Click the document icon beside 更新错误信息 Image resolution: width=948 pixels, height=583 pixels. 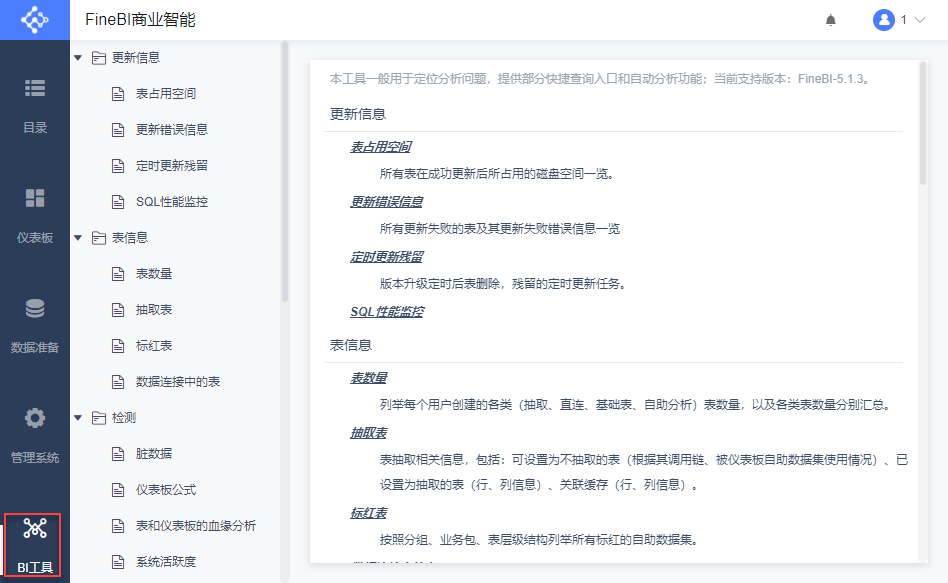[118, 130]
